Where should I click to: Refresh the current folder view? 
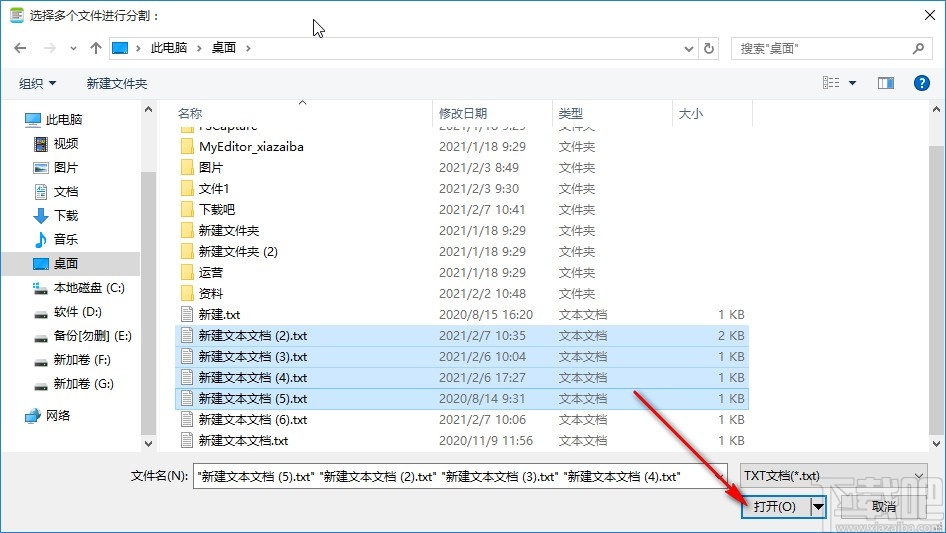click(710, 48)
